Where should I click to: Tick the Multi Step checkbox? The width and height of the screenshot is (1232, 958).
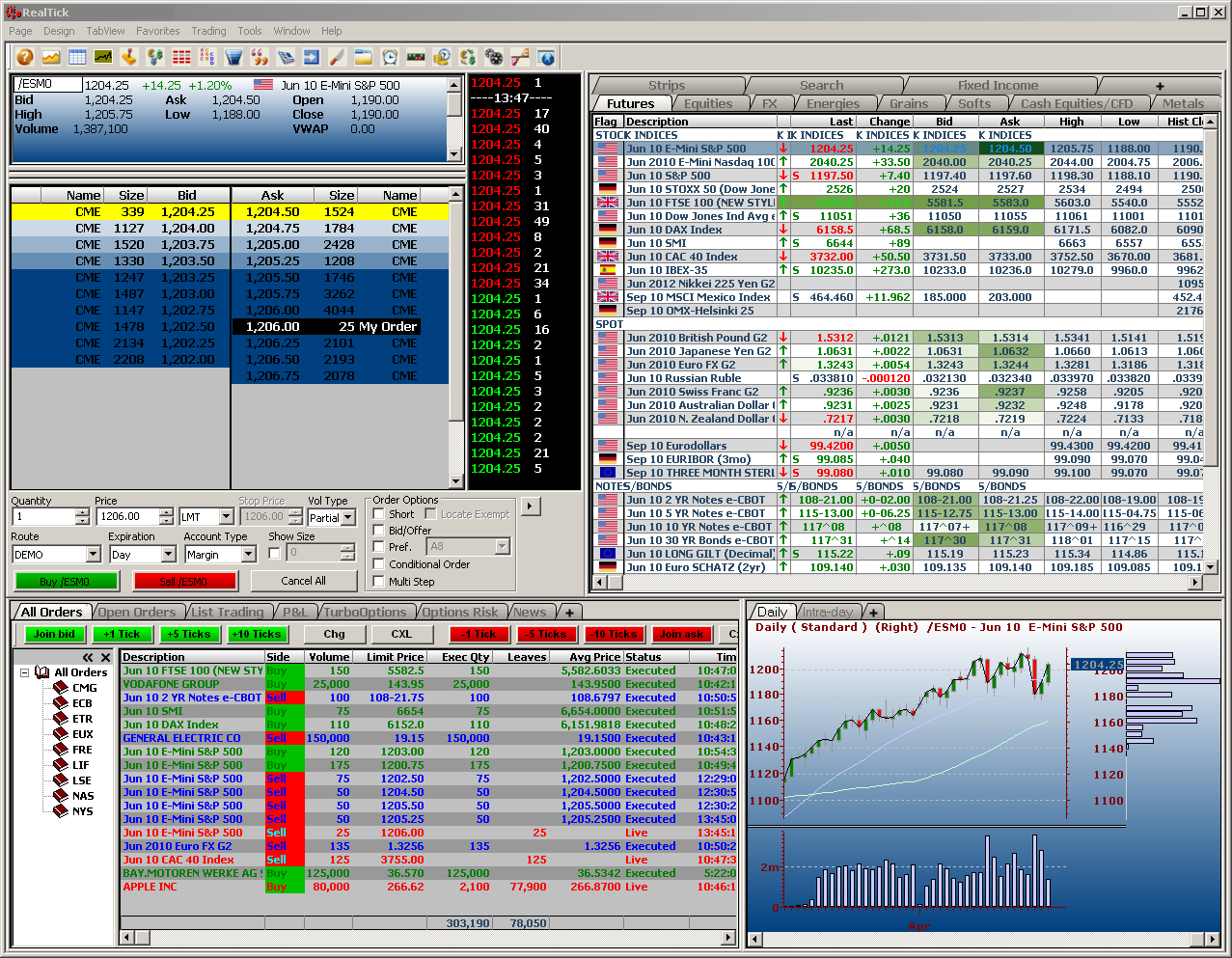pyautogui.click(x=379, y=582)
